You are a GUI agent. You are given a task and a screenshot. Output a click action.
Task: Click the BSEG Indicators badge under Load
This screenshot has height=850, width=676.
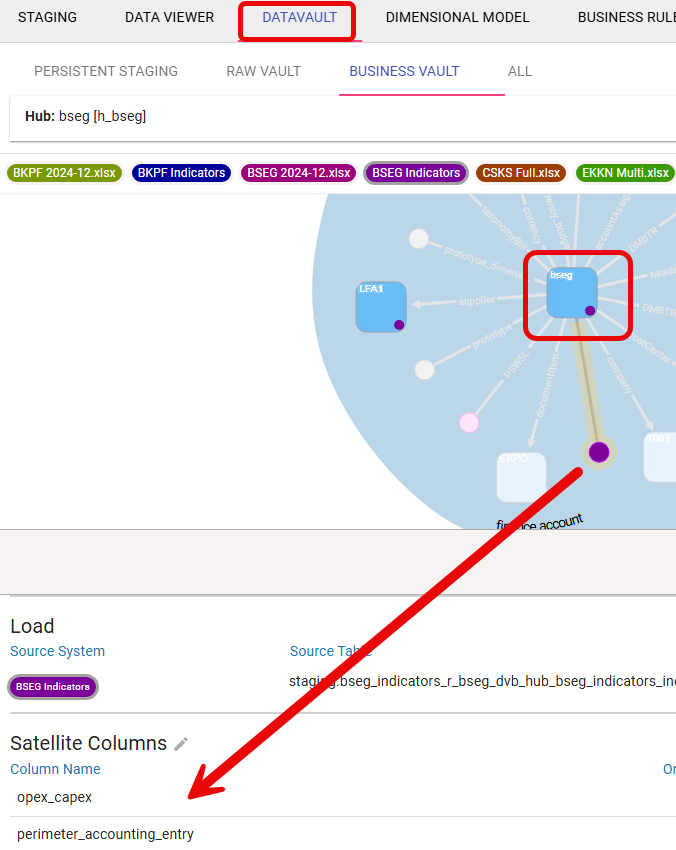tap(53, 687)
